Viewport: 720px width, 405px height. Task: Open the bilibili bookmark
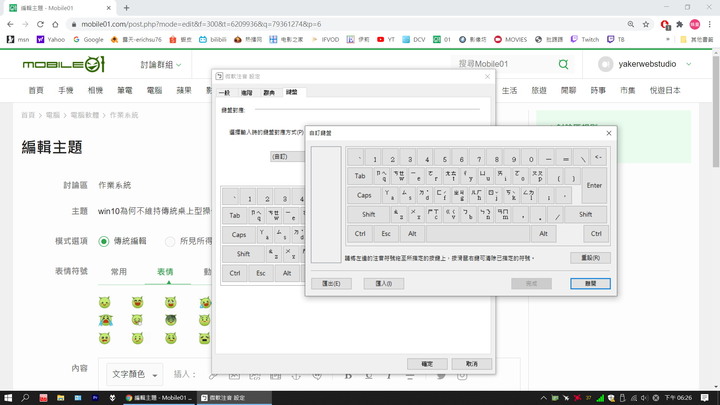point(213,39)
